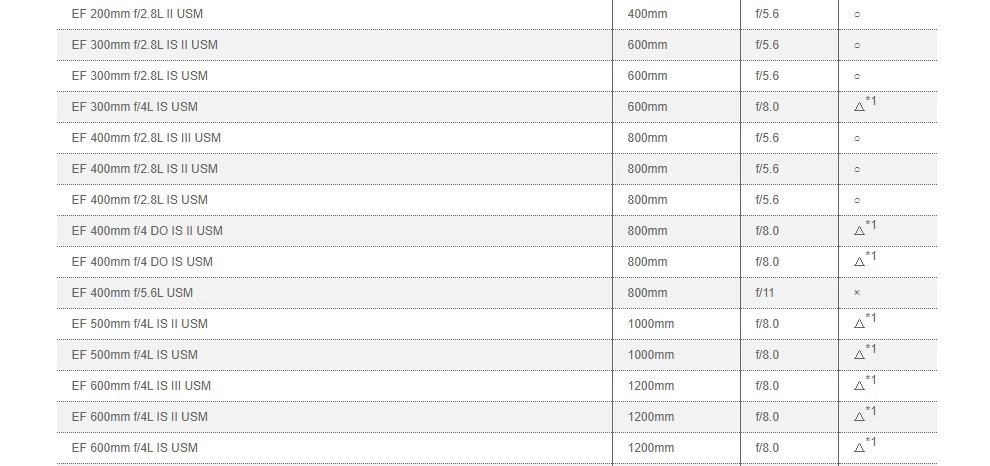Click the EF 400mm f/2.8L IS II USM lens name

[x=144, y=169]
